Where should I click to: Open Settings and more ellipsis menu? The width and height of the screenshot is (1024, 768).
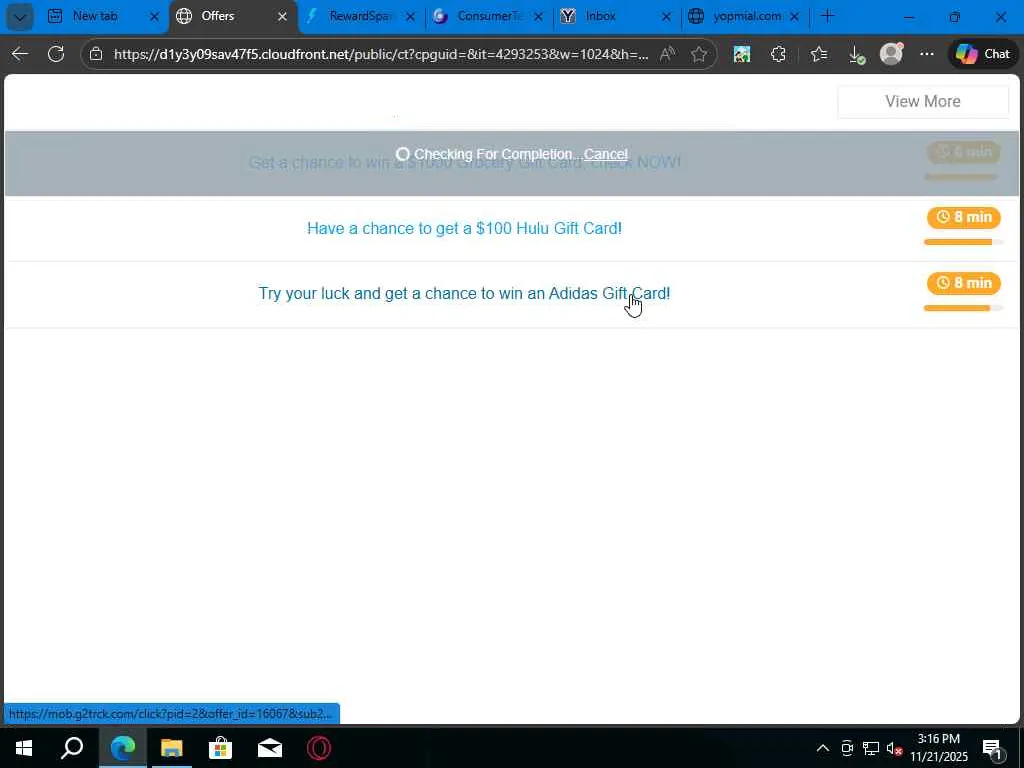927,54
